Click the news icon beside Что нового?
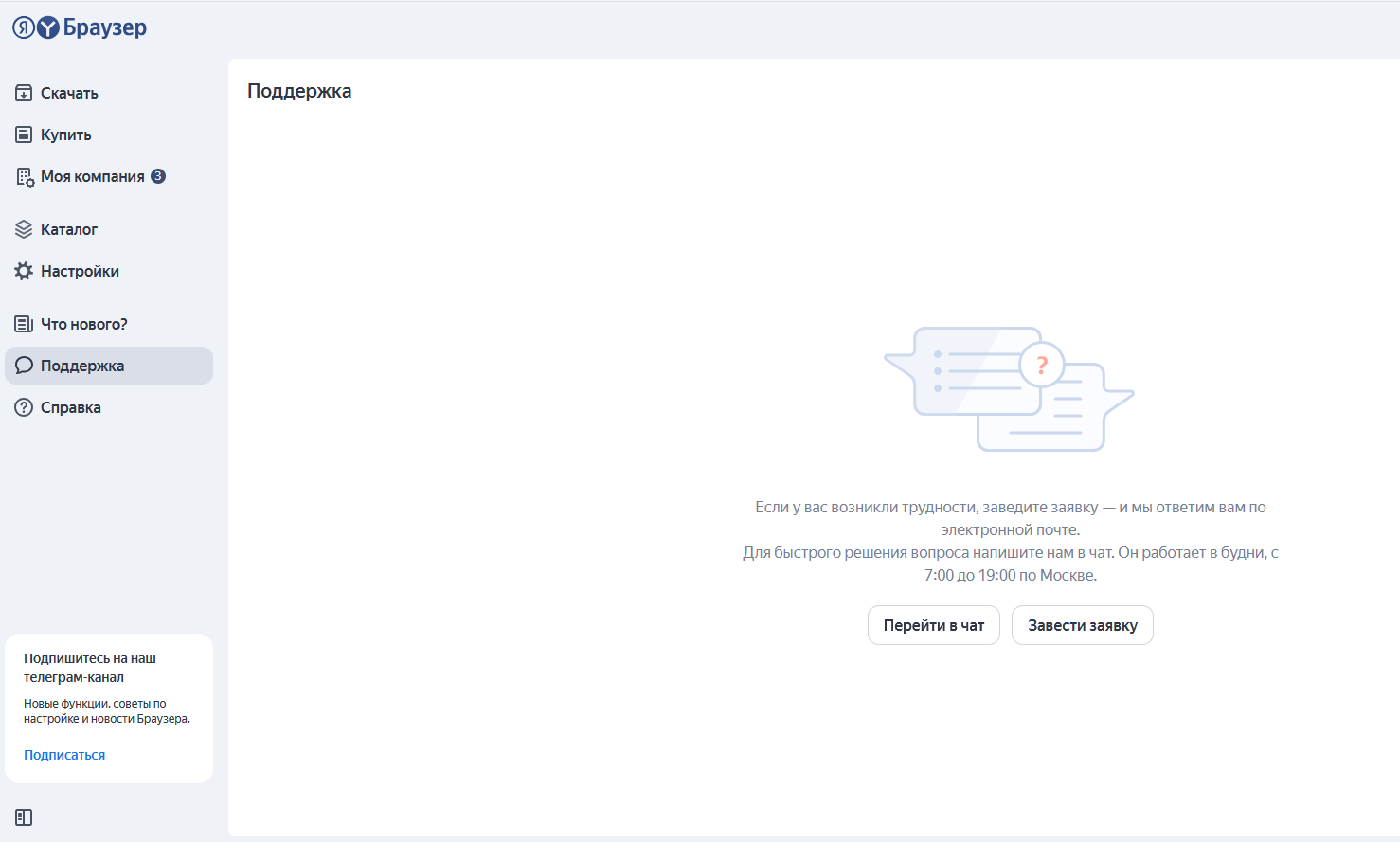The image size is (1400, 842). click(x=24, y=324)
